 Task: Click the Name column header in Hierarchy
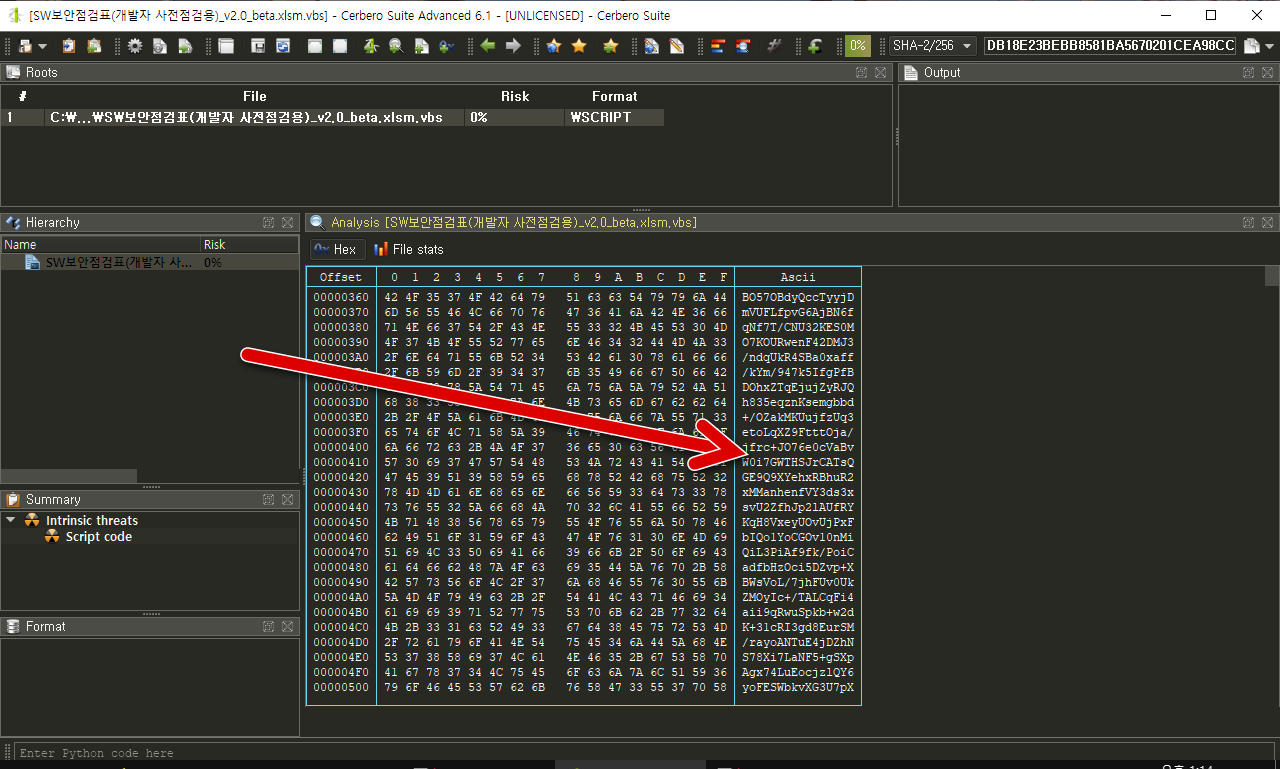click(x=100, y=244)
